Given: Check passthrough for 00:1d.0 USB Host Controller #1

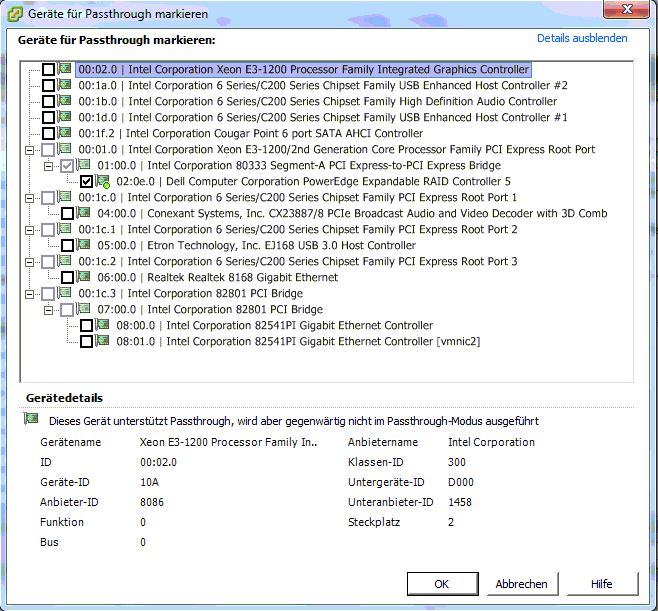Looking at the screenshot, I should pyautogui.click(x=48, y=118).
